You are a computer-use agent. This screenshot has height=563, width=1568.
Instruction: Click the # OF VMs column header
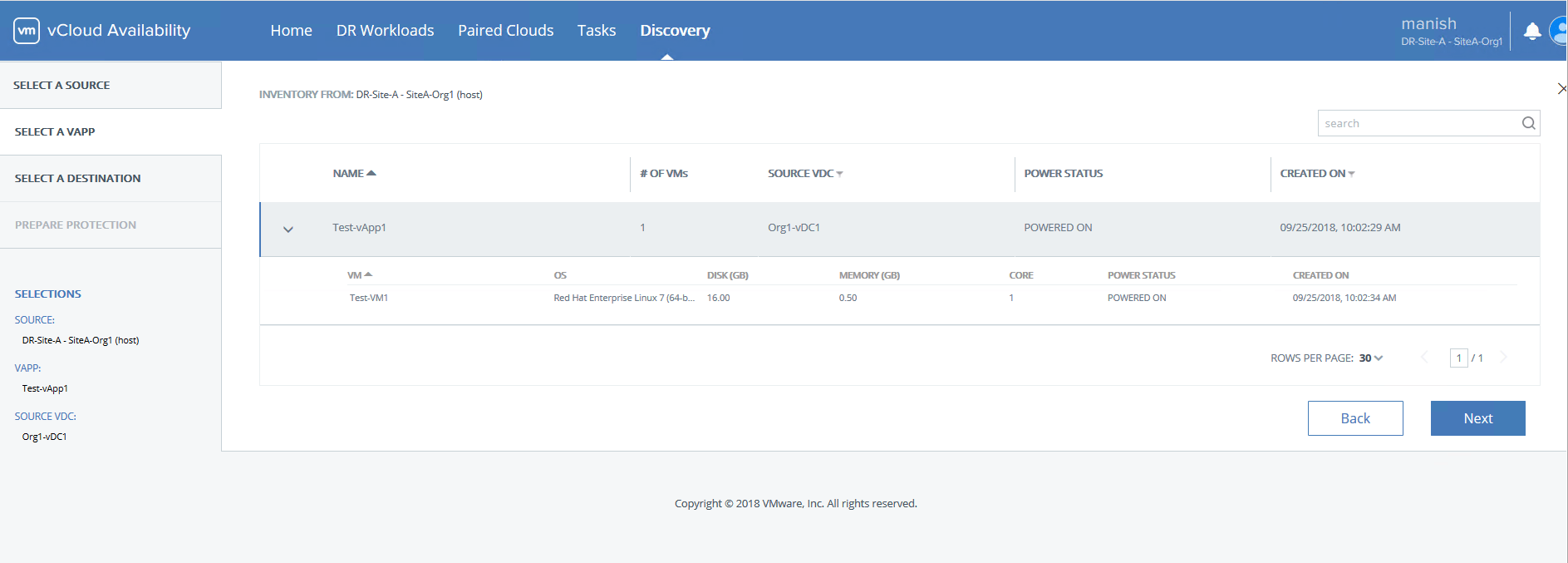click(664, 173)
